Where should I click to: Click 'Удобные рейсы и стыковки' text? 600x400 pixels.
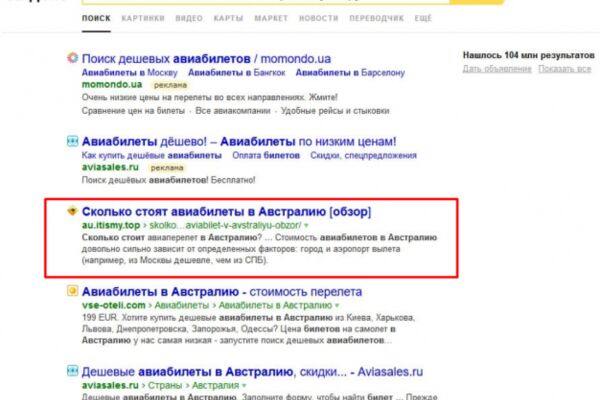(335, 111)
